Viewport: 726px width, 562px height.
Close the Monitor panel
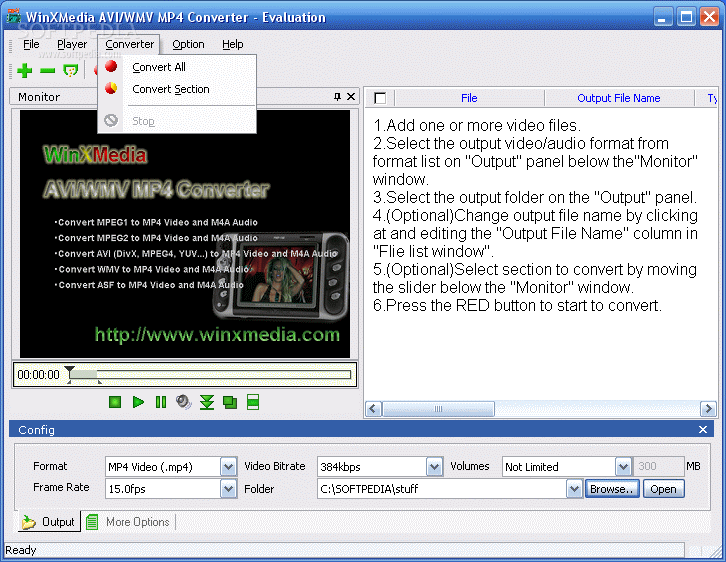(x=351, y=96)
